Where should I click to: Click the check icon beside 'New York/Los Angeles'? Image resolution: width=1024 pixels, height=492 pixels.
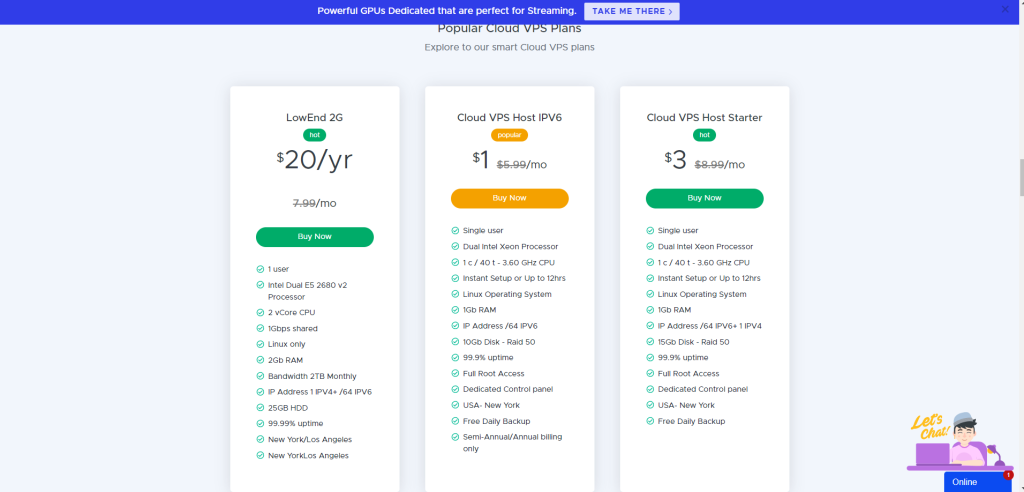coord(261,440)
